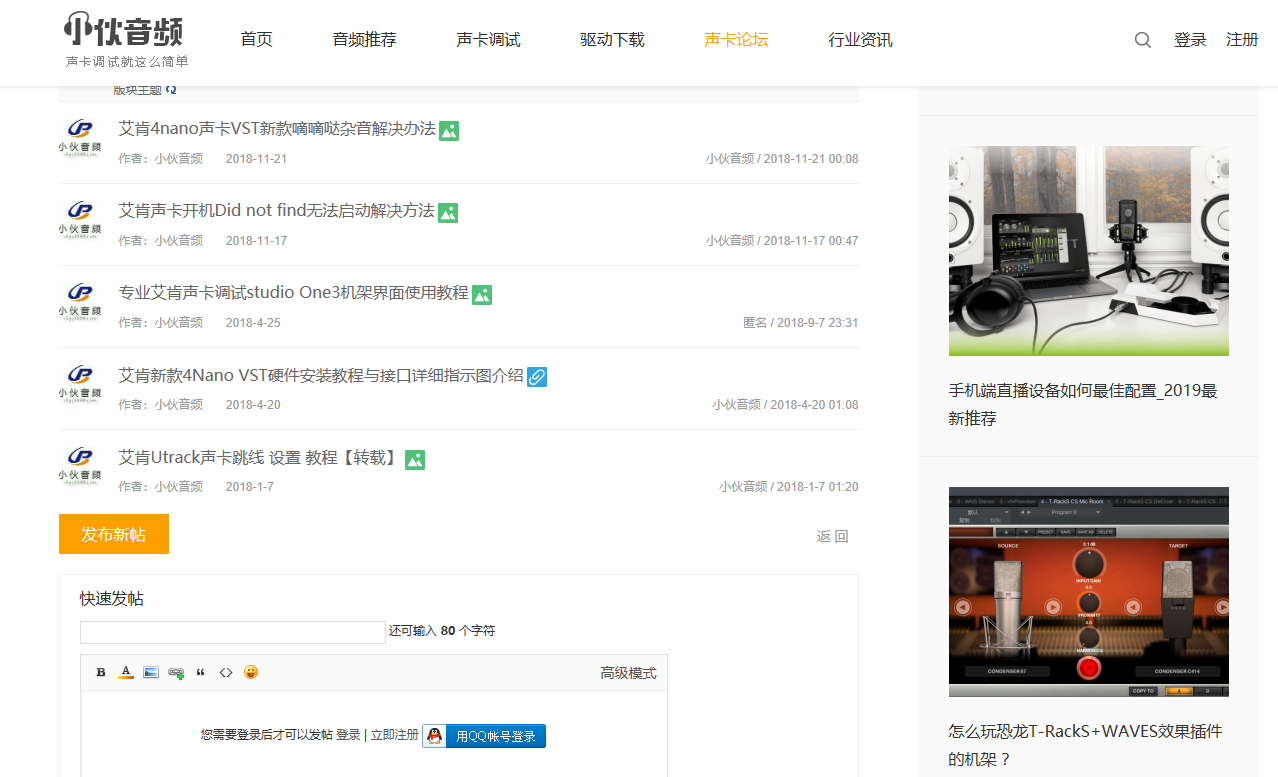
Task: Click the QQ penguin login icon
Action: pos(434,736)
